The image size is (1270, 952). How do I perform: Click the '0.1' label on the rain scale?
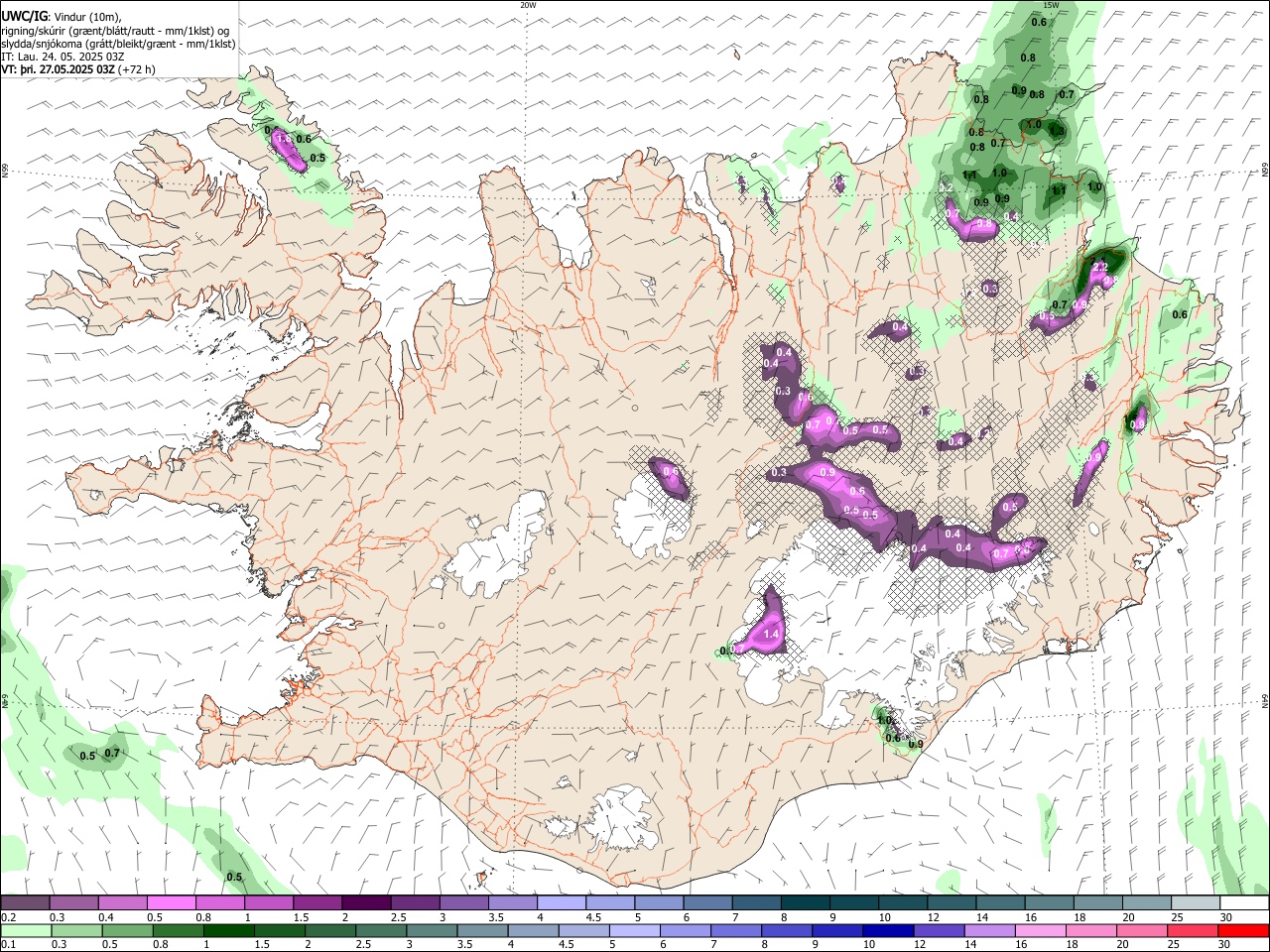(x=7, y=944)
